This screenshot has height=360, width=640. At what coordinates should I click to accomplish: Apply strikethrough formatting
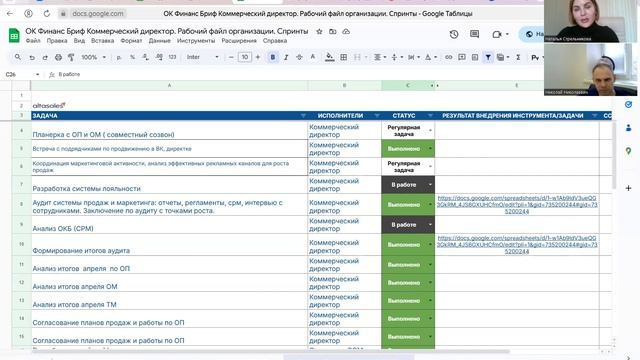[x=299, y=58]
